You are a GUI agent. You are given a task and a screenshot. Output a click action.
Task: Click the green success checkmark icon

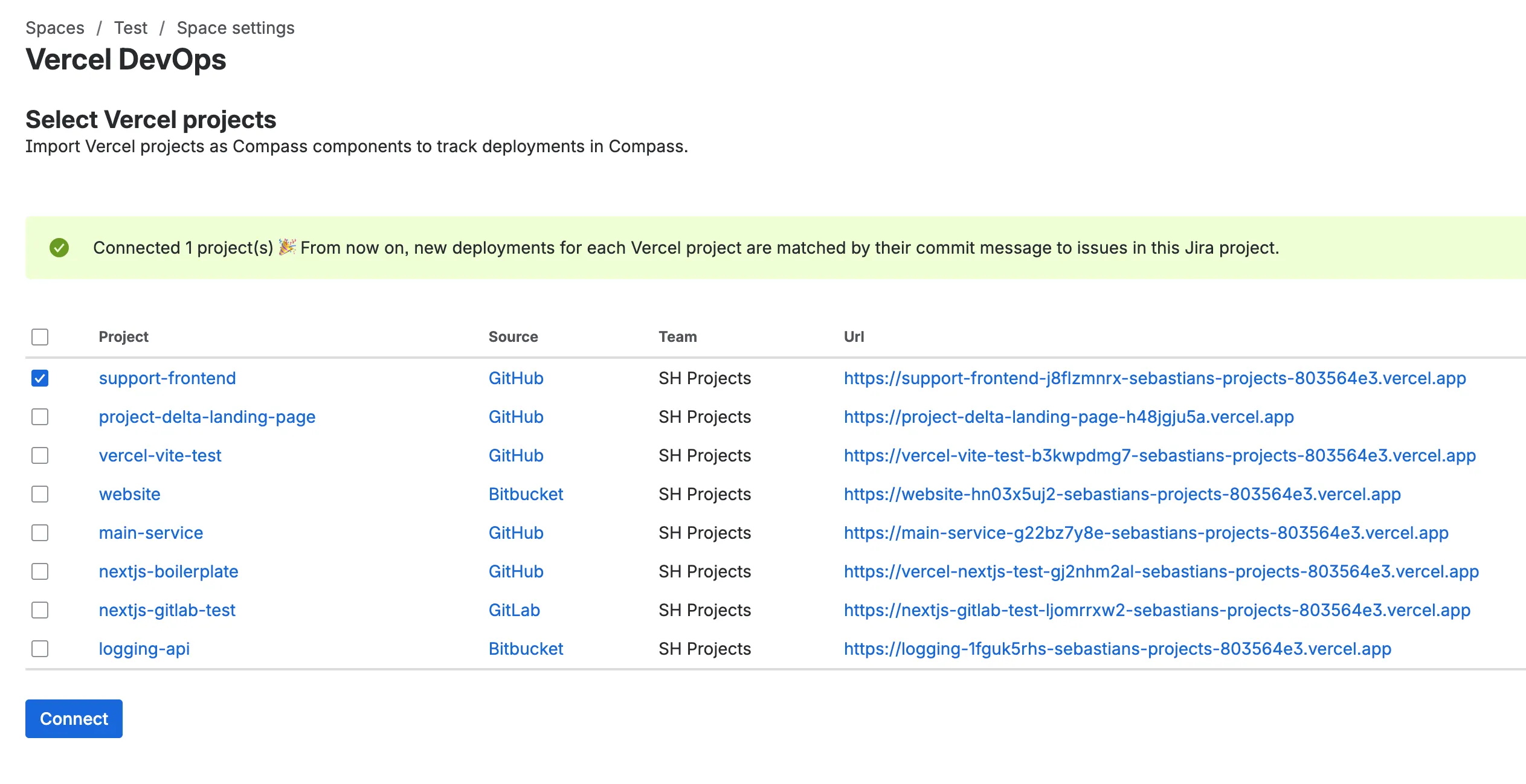click(x=59, y=248)
